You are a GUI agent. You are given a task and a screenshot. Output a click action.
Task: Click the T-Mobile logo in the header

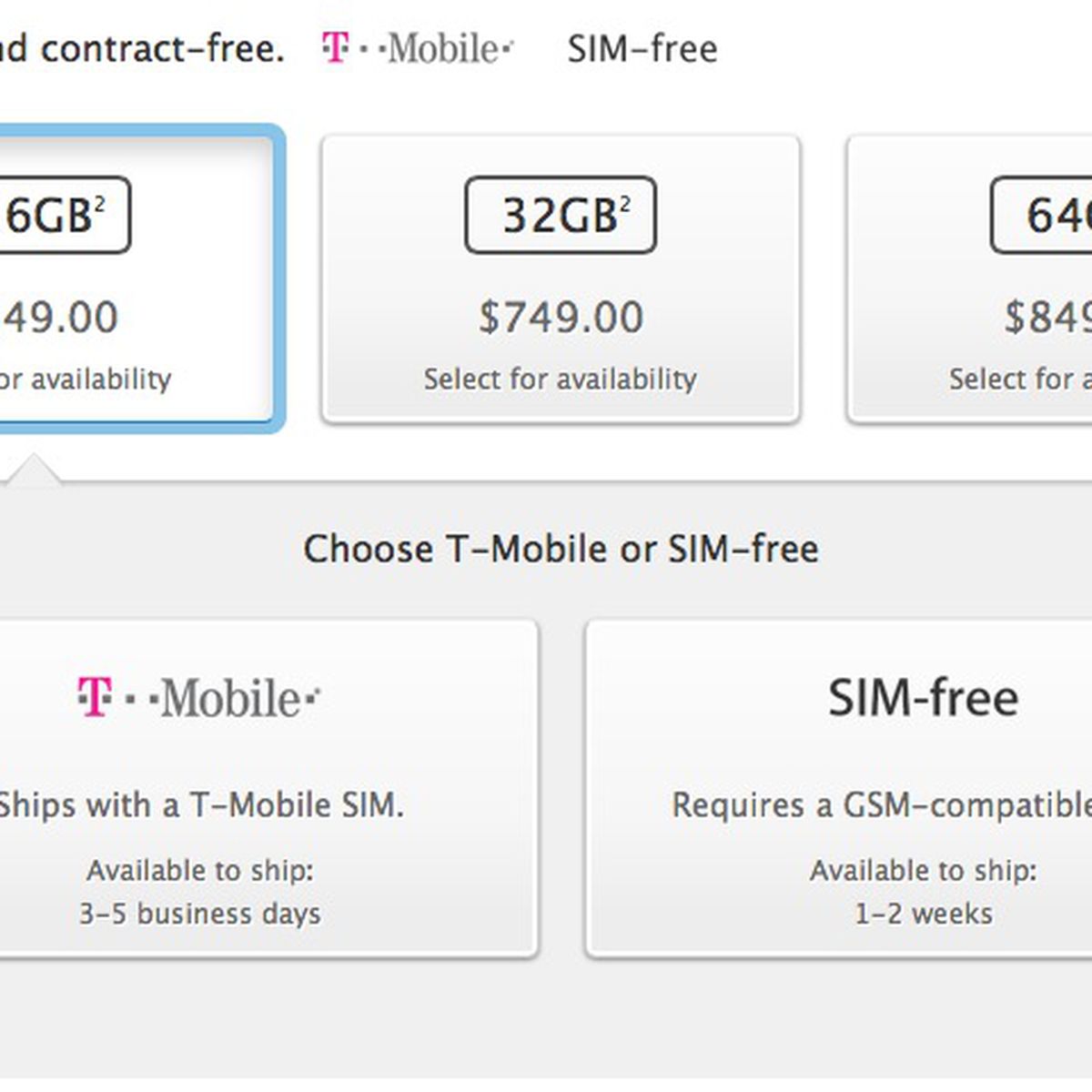coord(417,48)
